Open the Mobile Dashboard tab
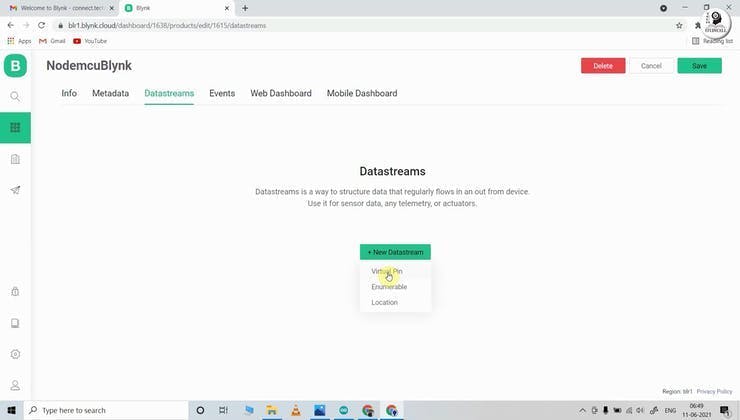Viewport: 740px width, 420px height. (362, 93)
